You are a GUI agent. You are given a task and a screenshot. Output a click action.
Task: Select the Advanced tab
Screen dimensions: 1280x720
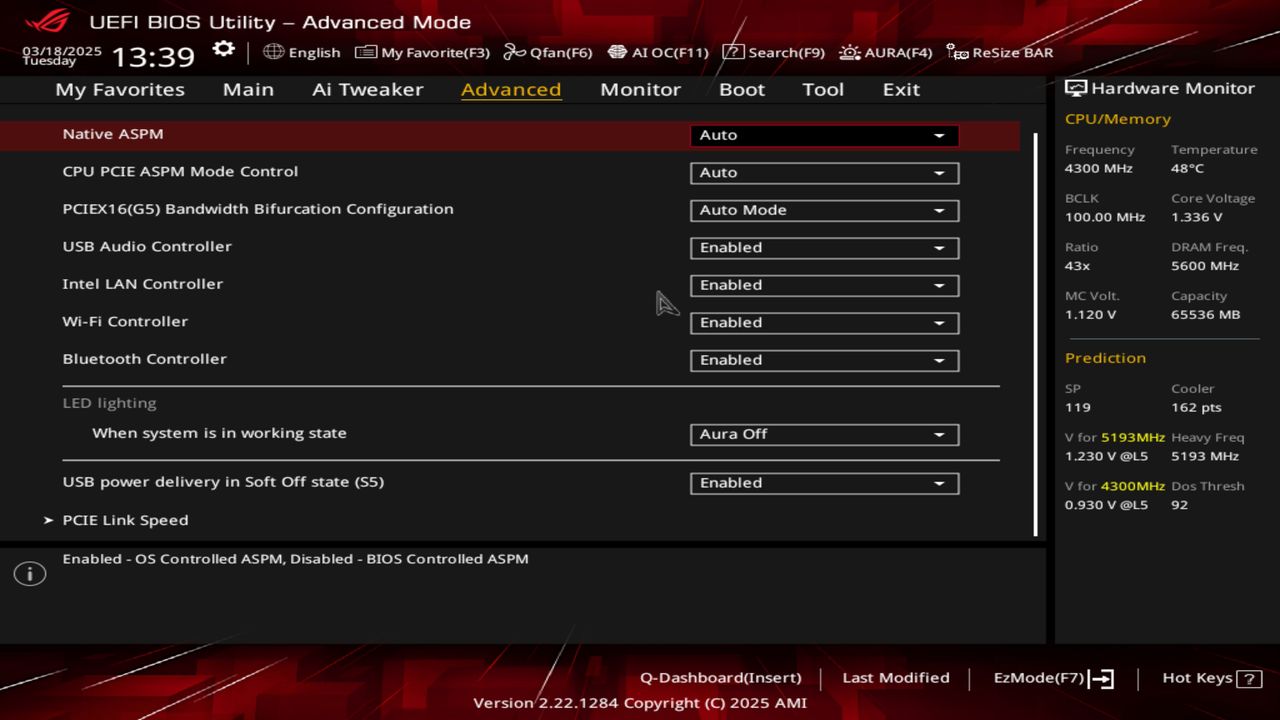pyautogui.click(x=511, y=89)
